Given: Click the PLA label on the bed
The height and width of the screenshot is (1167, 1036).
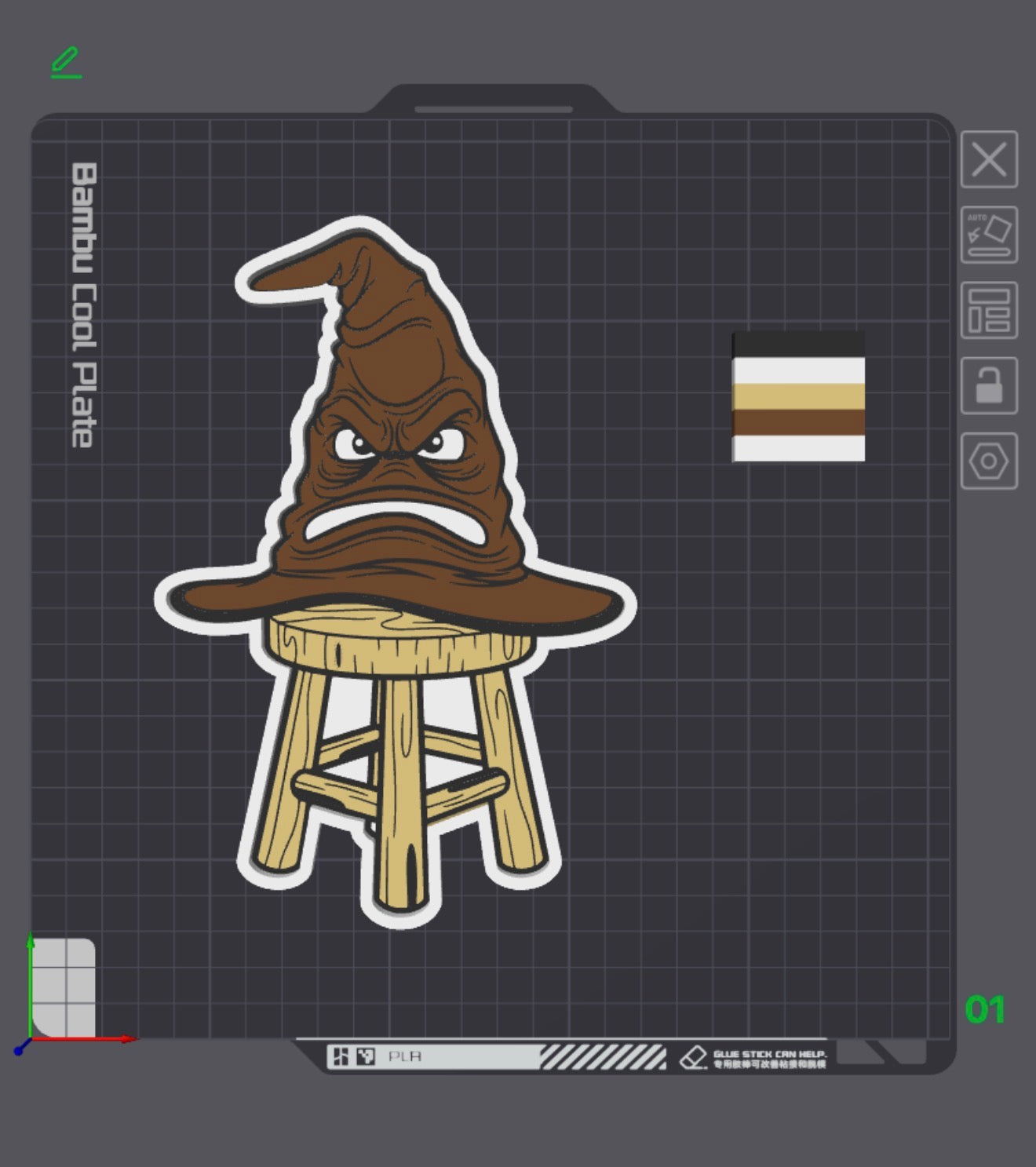Looking at the screenshot, I should tap(405, 1056).
